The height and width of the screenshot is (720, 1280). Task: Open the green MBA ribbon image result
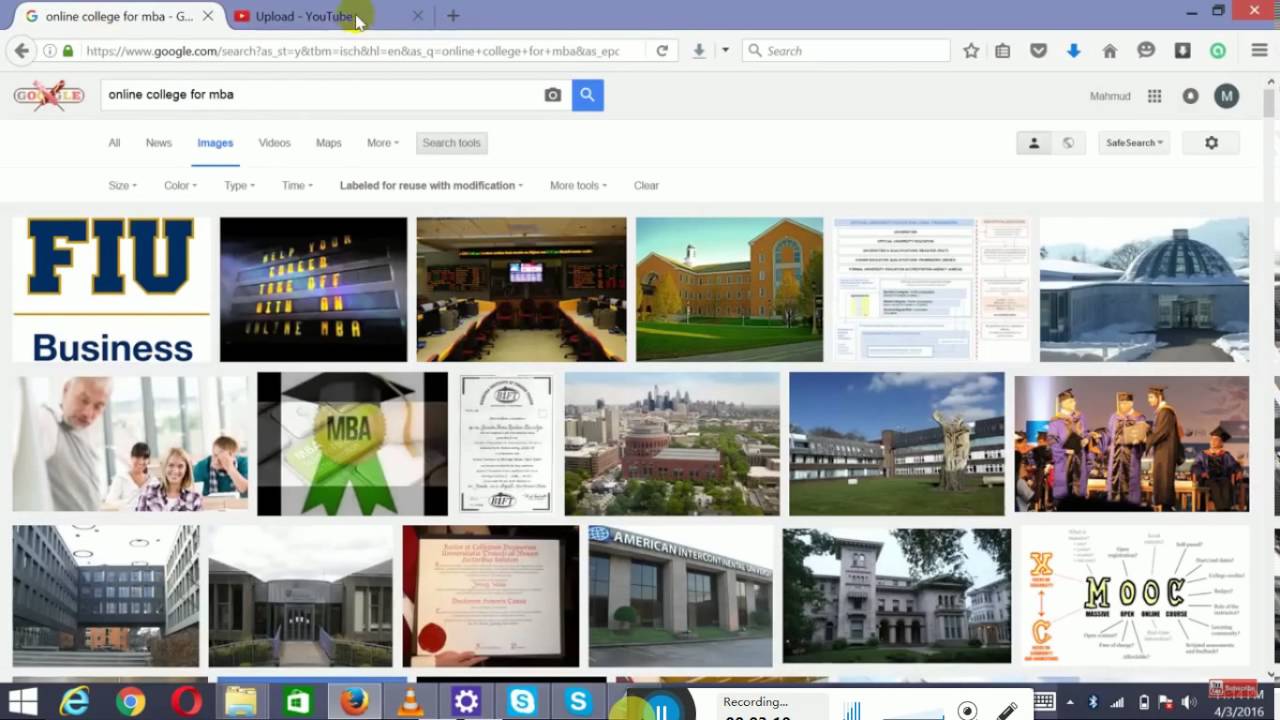pyautogui.click(x=352, y=444)
